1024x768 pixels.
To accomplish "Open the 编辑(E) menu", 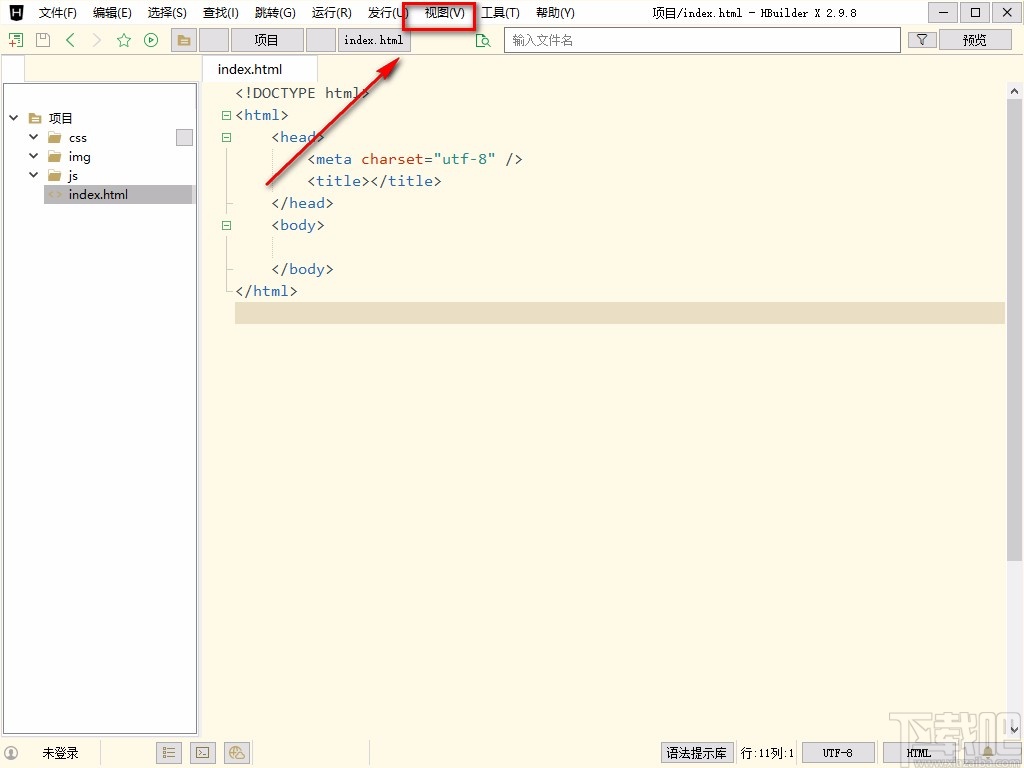I will (x=112, y=12).
